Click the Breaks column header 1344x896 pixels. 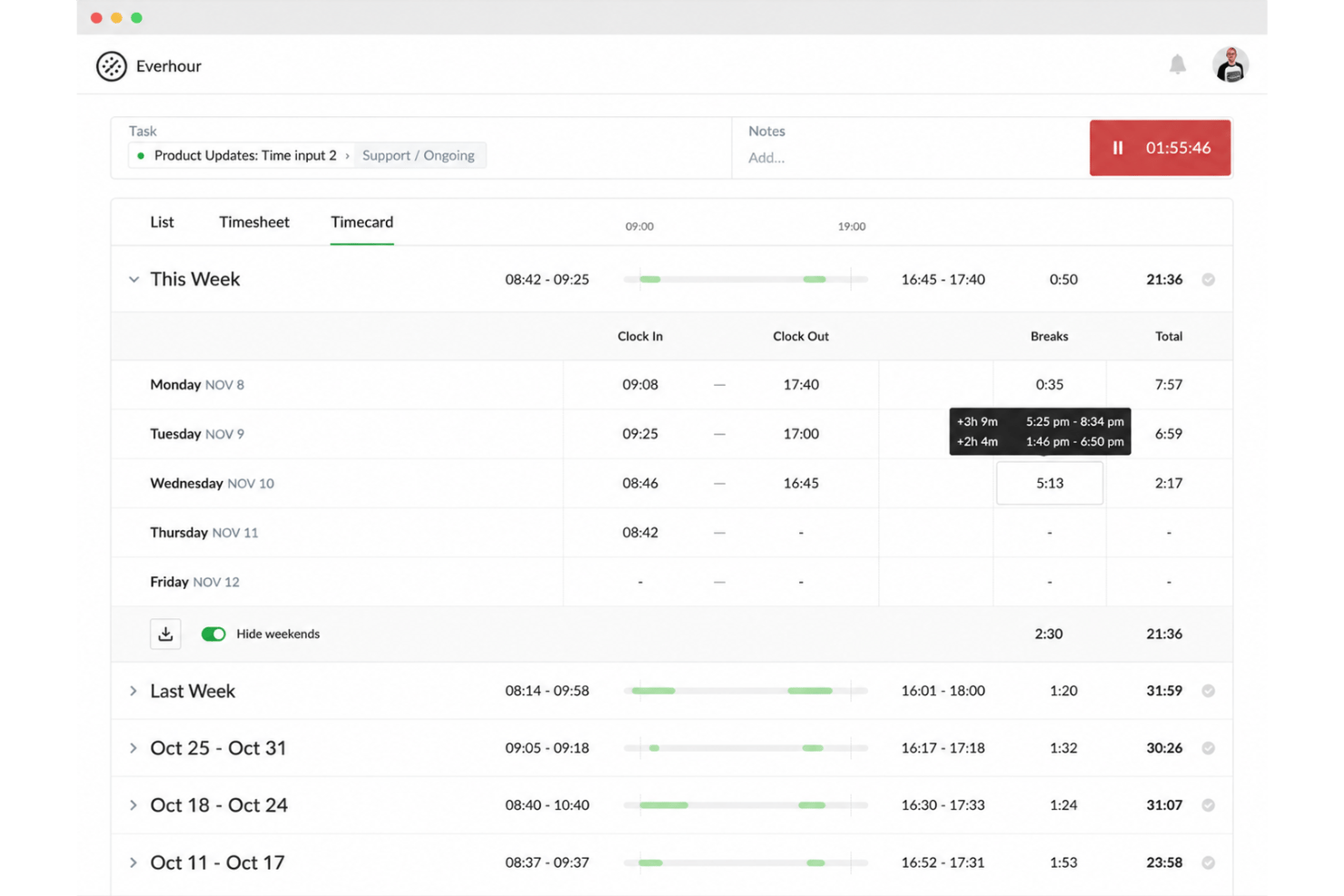pyautogui.click(x=1049, y=336)
